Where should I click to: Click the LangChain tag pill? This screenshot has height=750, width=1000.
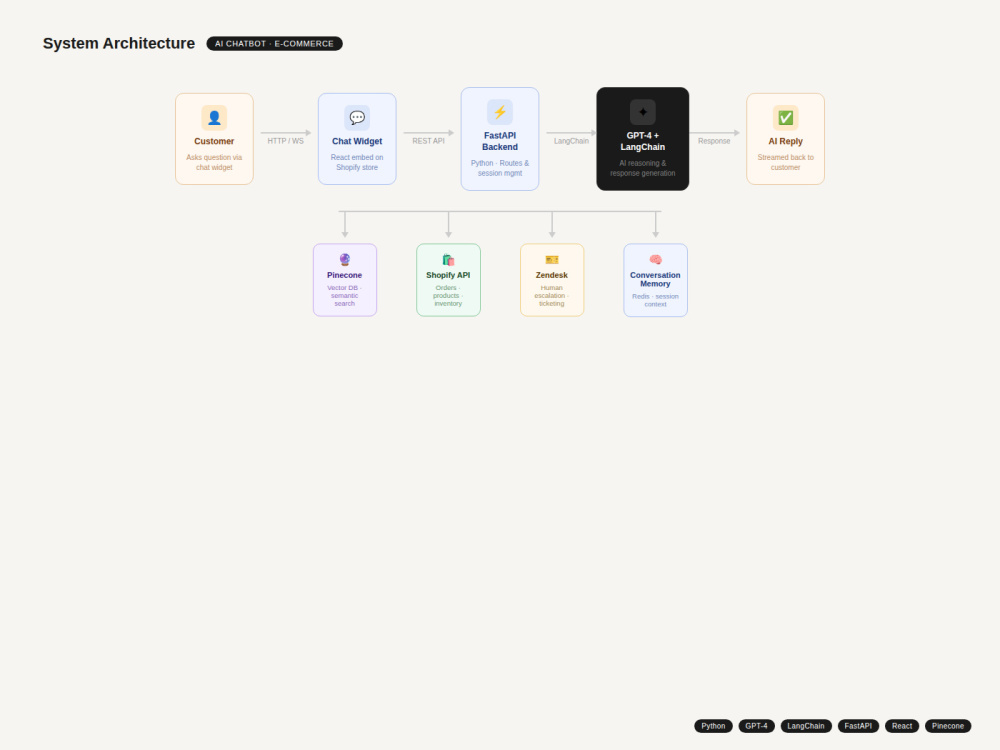click(805, 726)
